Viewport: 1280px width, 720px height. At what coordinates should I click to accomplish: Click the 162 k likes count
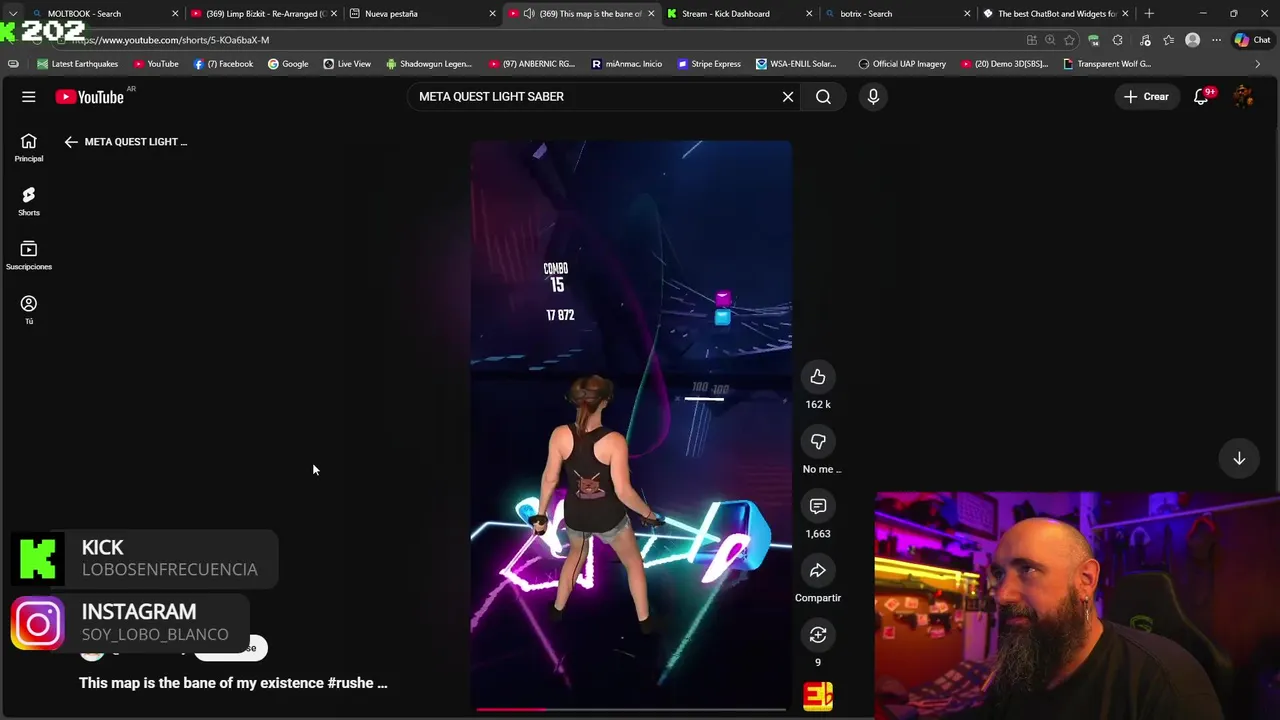pos(818,404)
